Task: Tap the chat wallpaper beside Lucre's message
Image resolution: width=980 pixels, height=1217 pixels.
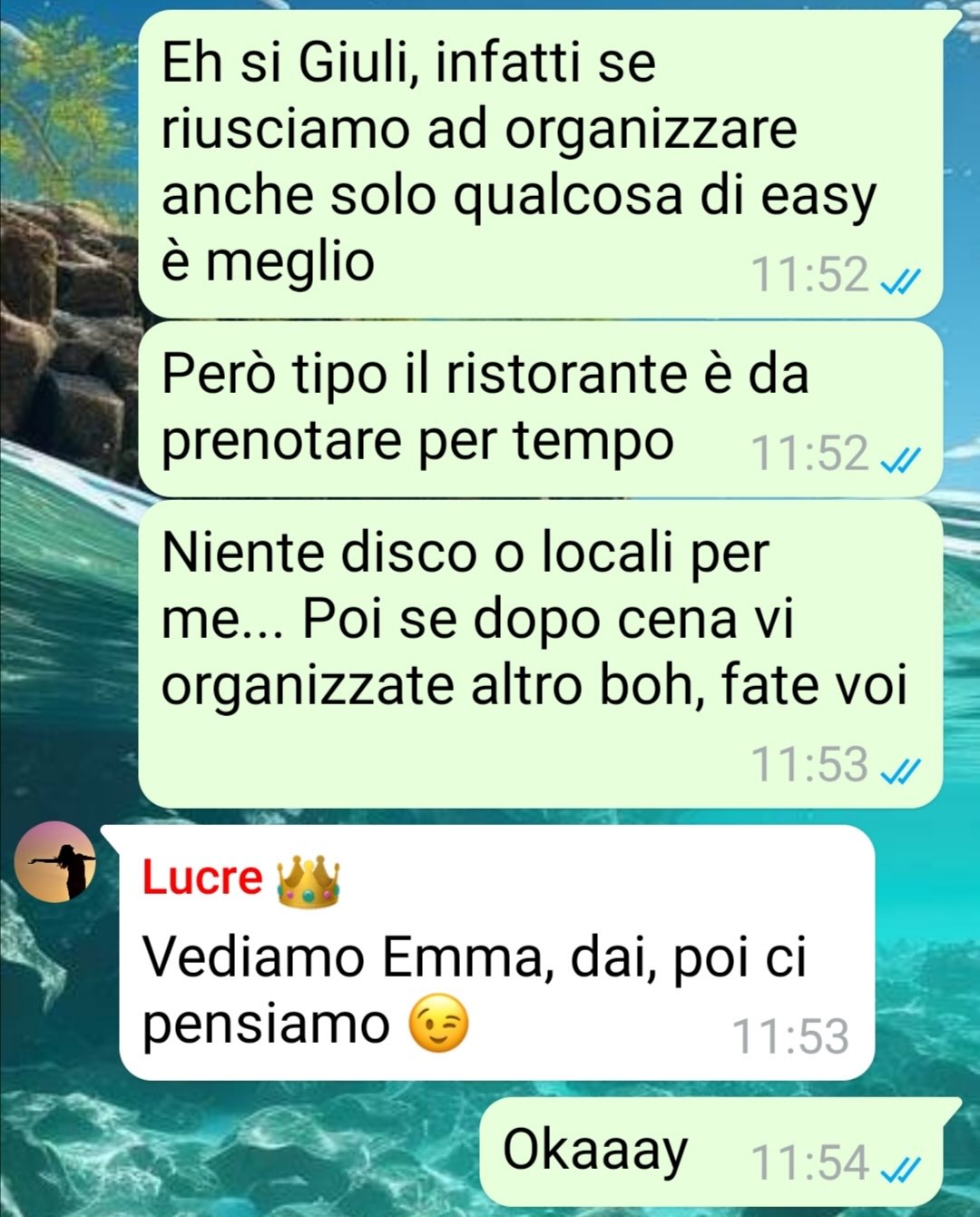Action: coord(926,953)
